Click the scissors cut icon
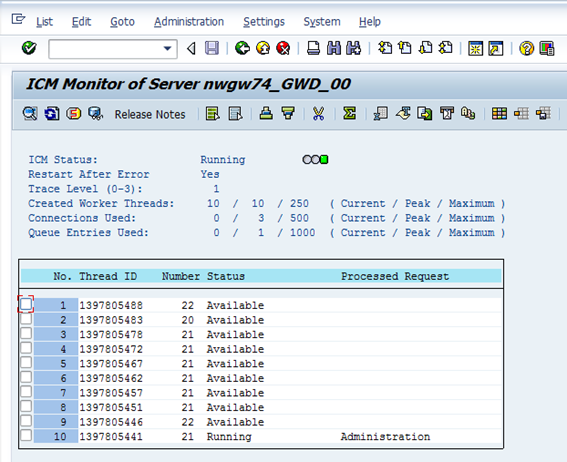 pos(318,114)
